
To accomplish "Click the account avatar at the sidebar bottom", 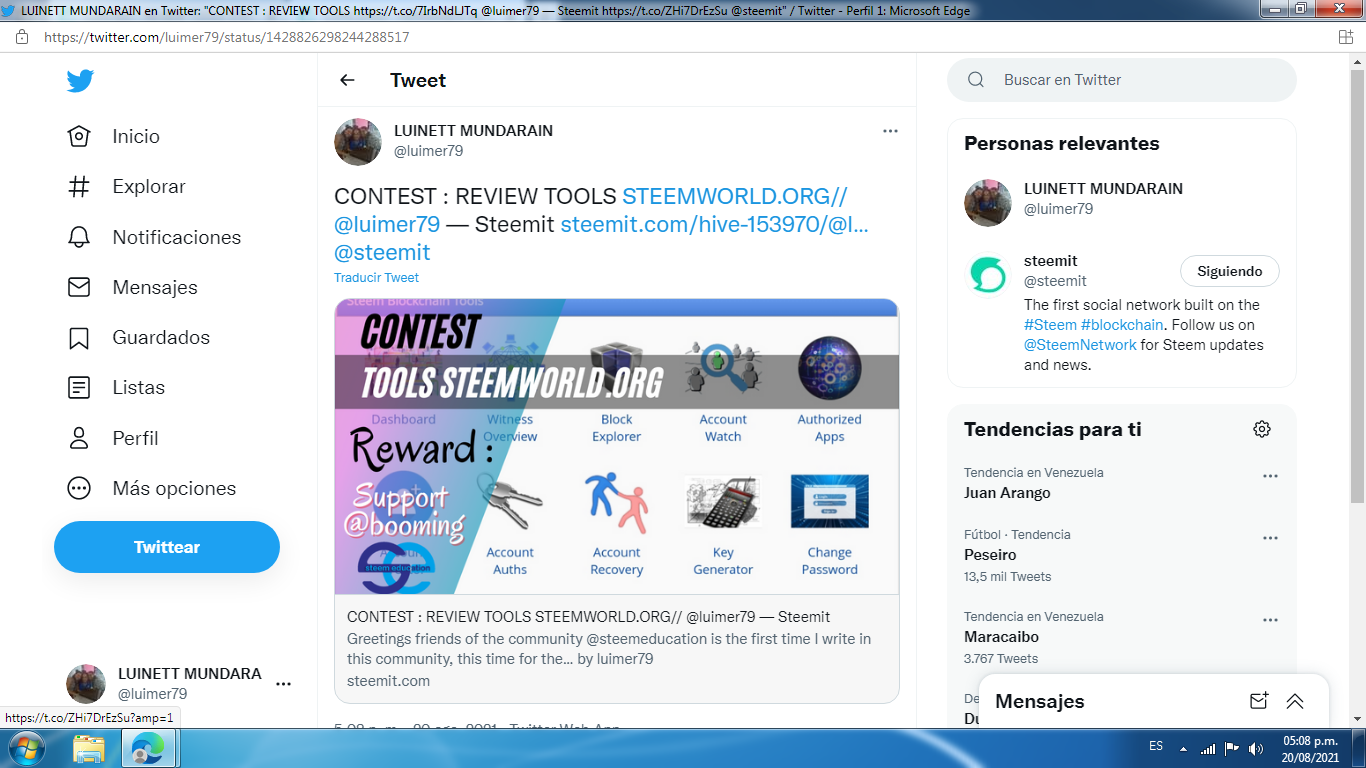I will point(86,684).
